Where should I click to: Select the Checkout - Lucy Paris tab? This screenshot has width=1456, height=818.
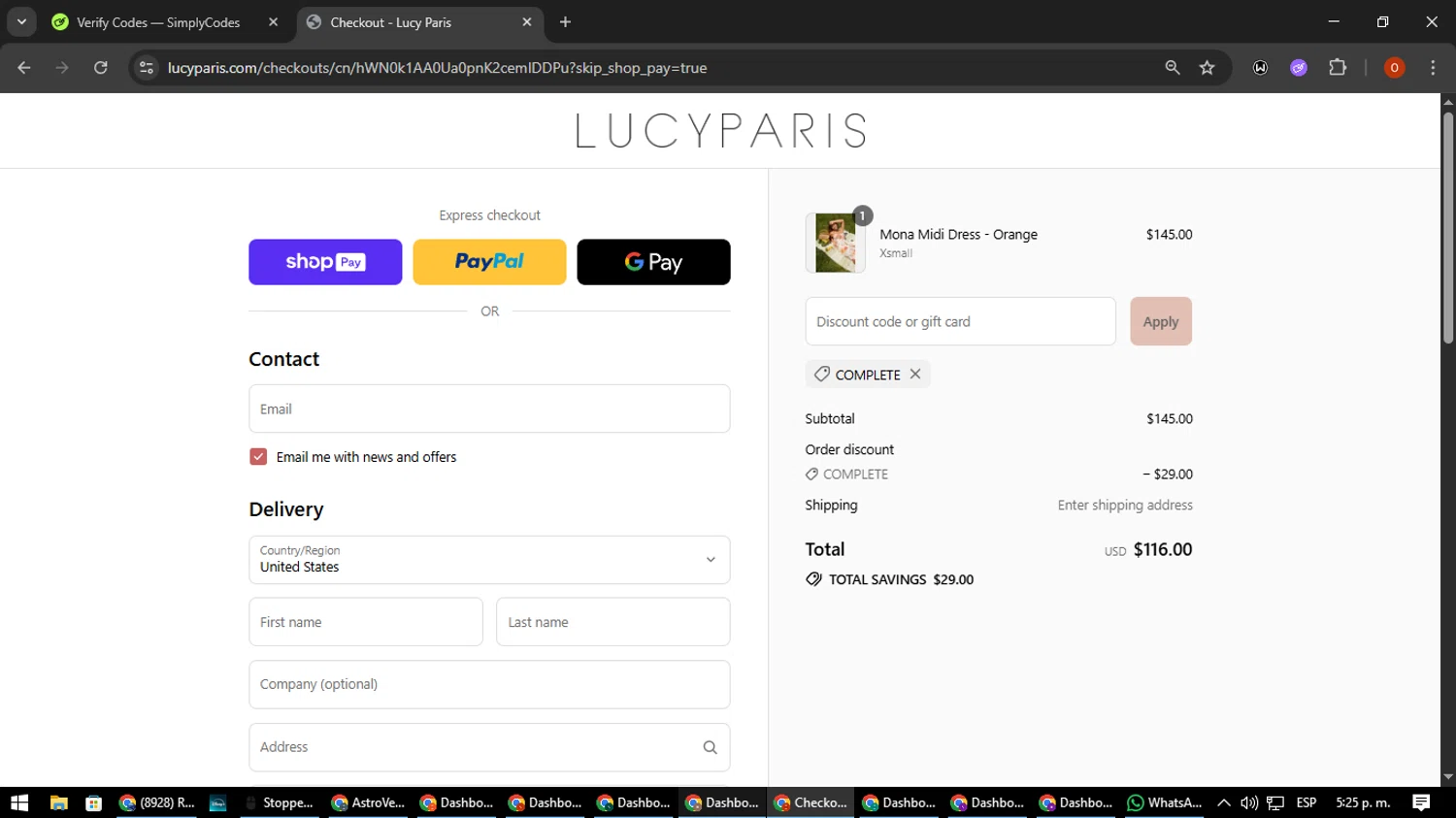point(391,22)
